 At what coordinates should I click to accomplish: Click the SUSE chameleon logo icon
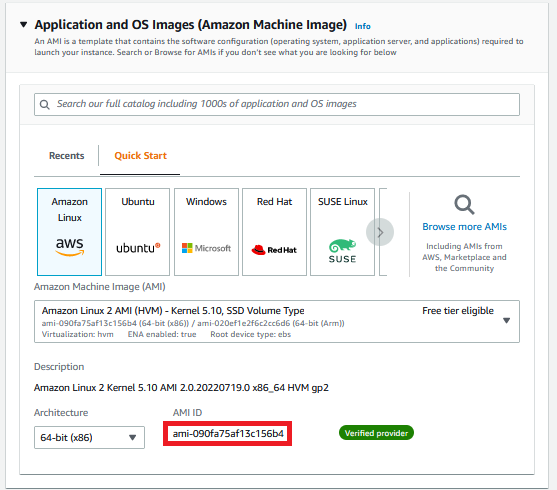tap(342, 251)
